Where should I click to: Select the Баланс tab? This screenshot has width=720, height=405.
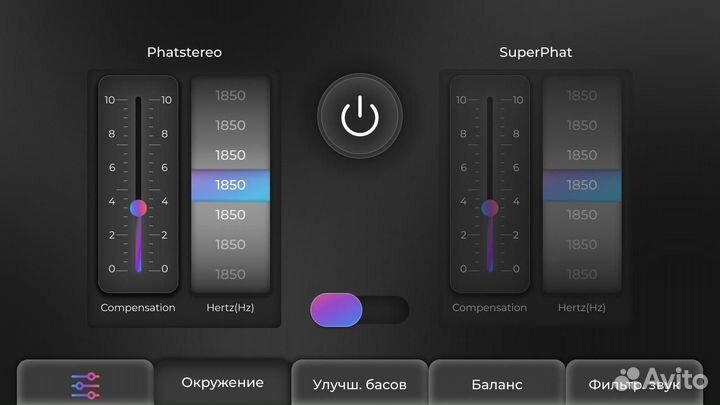click(497, 384)
